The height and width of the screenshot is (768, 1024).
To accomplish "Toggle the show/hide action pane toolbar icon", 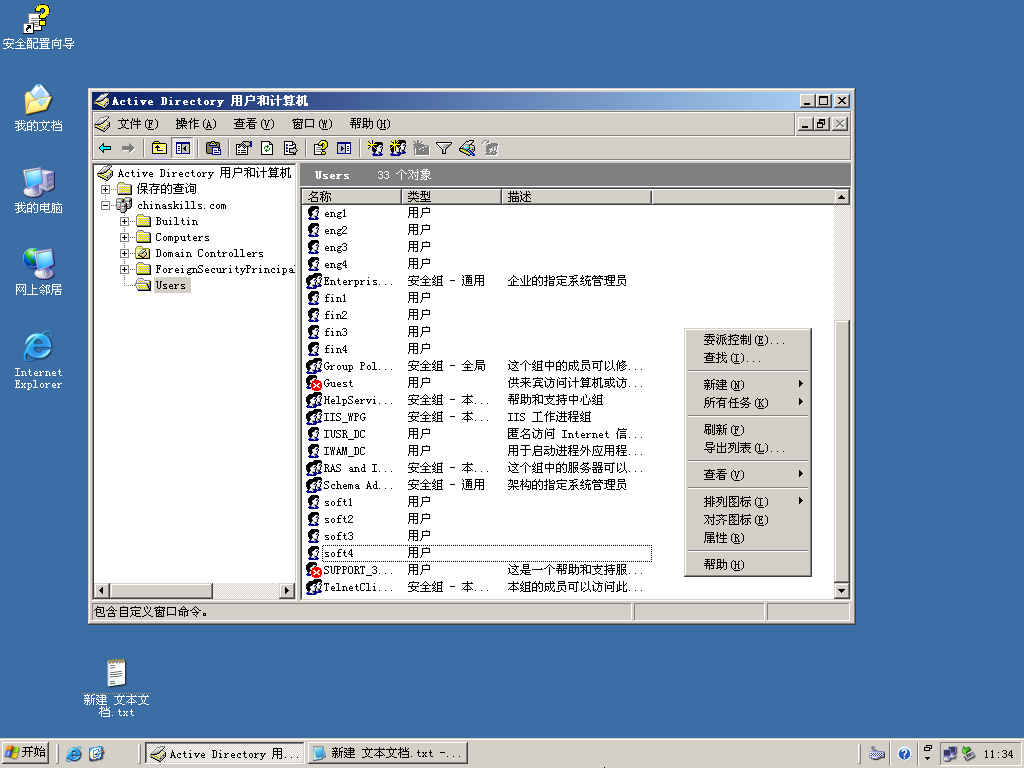I will (344, 148).
